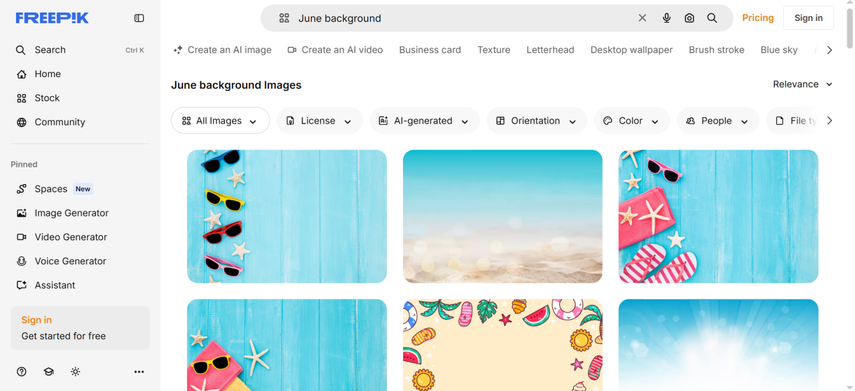Viewport: 855px width, 391px height.
Task: Go to Home in sidebar
Action: 80,74
